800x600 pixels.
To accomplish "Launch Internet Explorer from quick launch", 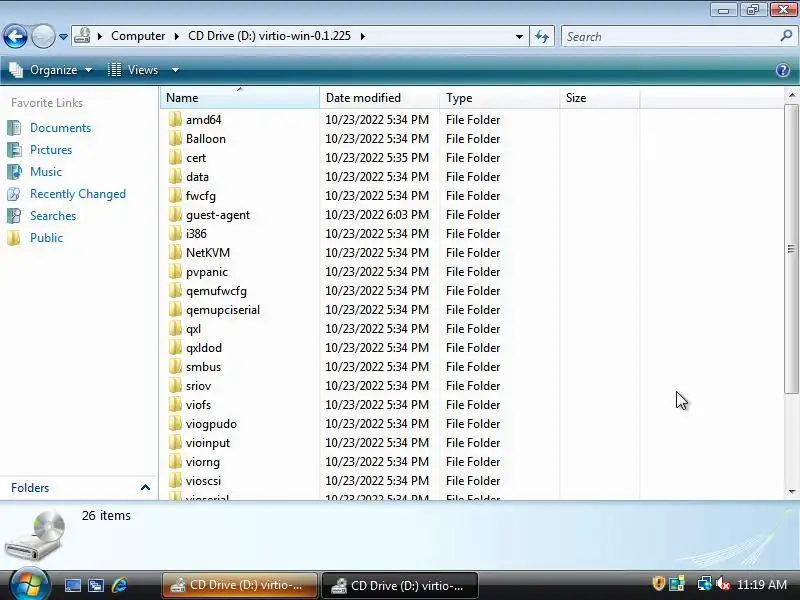I will tap(119, 585).
